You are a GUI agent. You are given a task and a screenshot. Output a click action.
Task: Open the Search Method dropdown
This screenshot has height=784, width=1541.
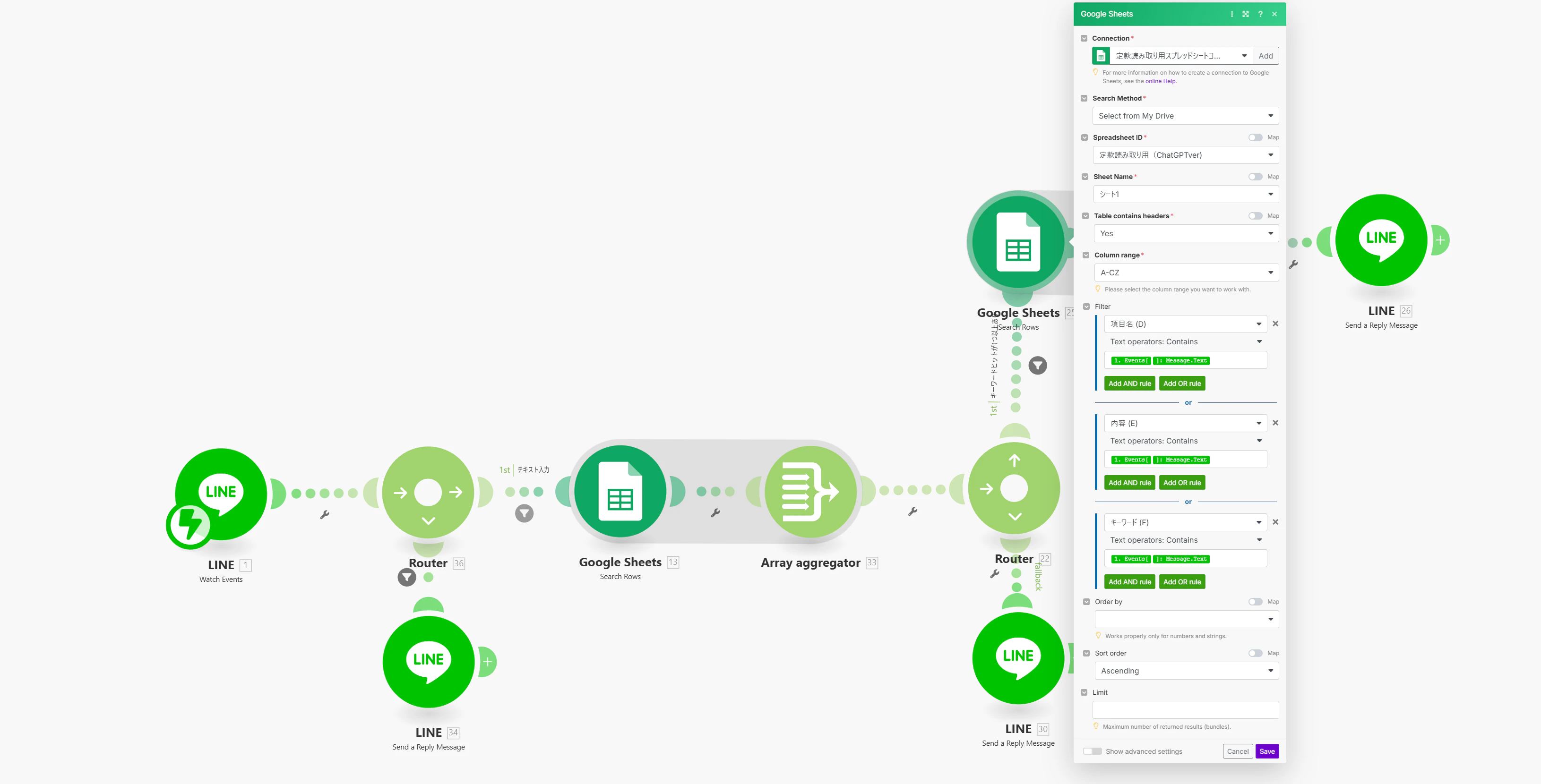coord(1186,115)
